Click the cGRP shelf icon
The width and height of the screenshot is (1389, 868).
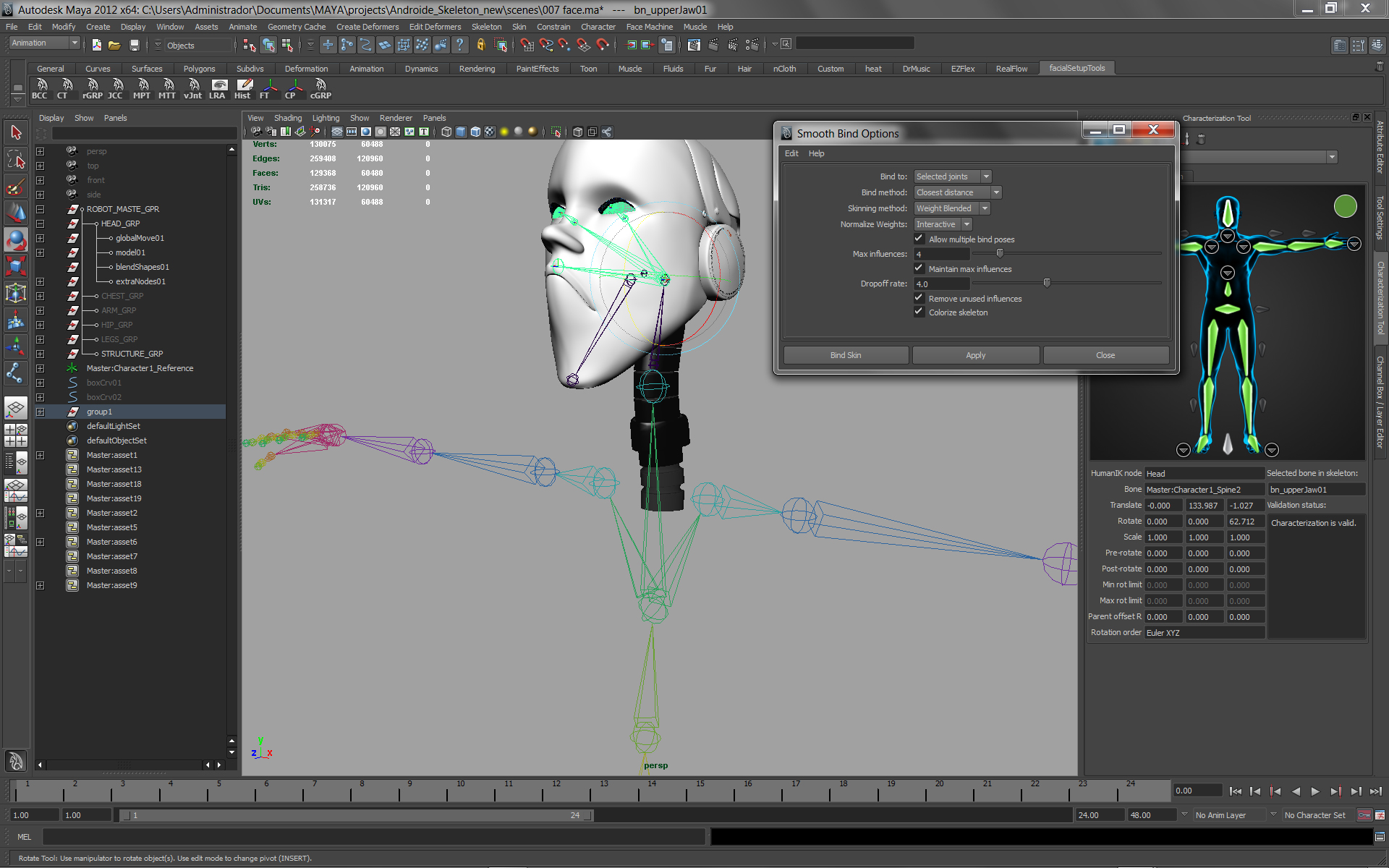[x=320, y=88]
